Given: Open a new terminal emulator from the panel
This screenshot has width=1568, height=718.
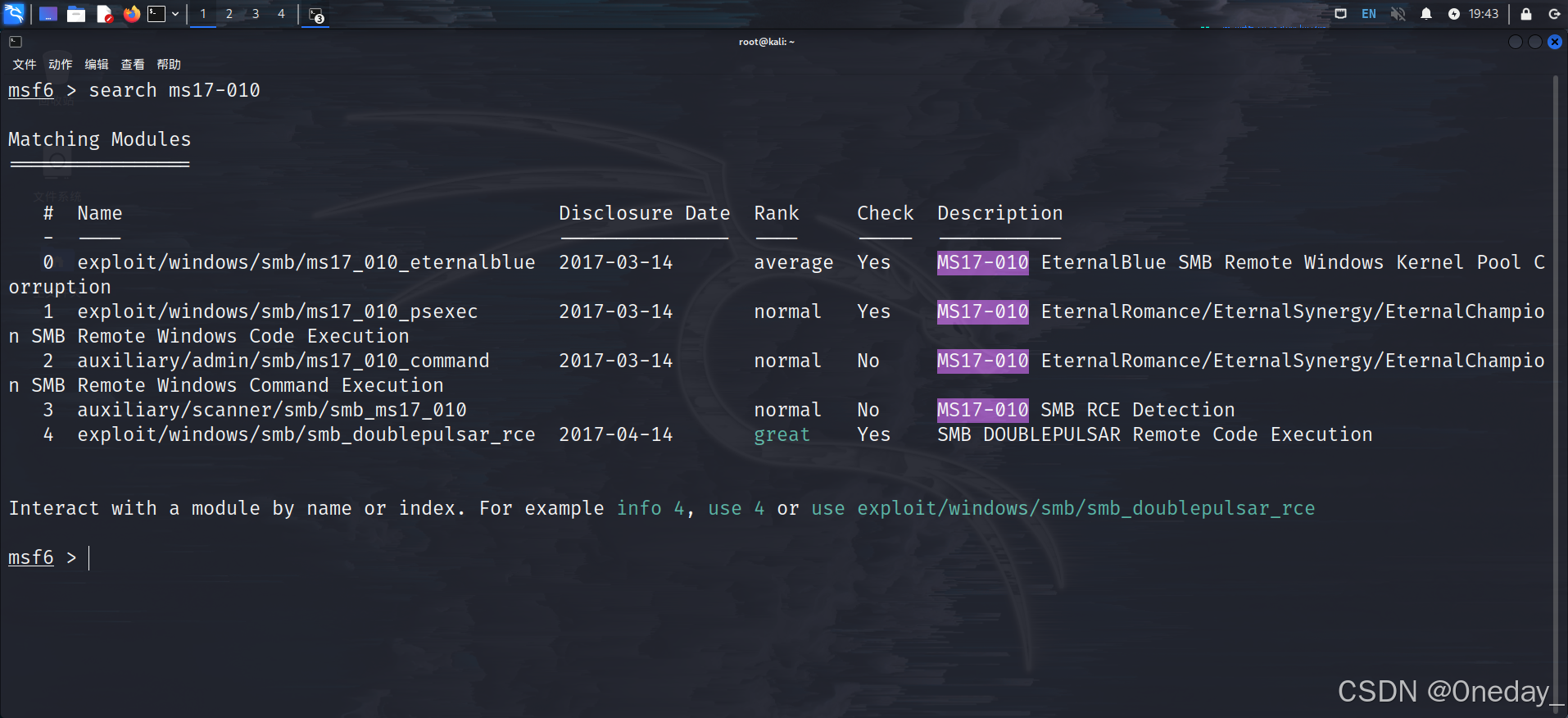Looking at the screenshot, I should pos(156,14).
